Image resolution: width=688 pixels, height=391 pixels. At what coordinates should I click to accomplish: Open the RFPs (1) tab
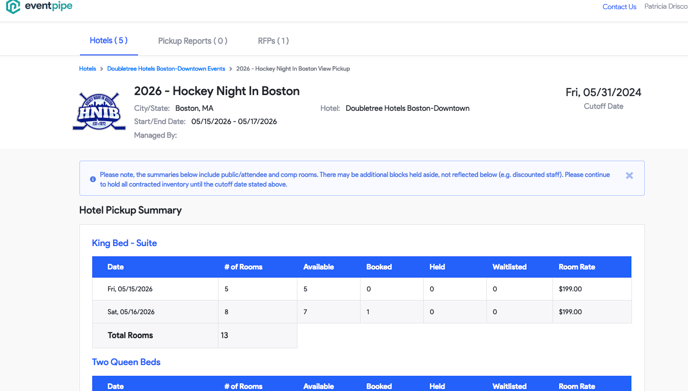[x=273, y=41]
